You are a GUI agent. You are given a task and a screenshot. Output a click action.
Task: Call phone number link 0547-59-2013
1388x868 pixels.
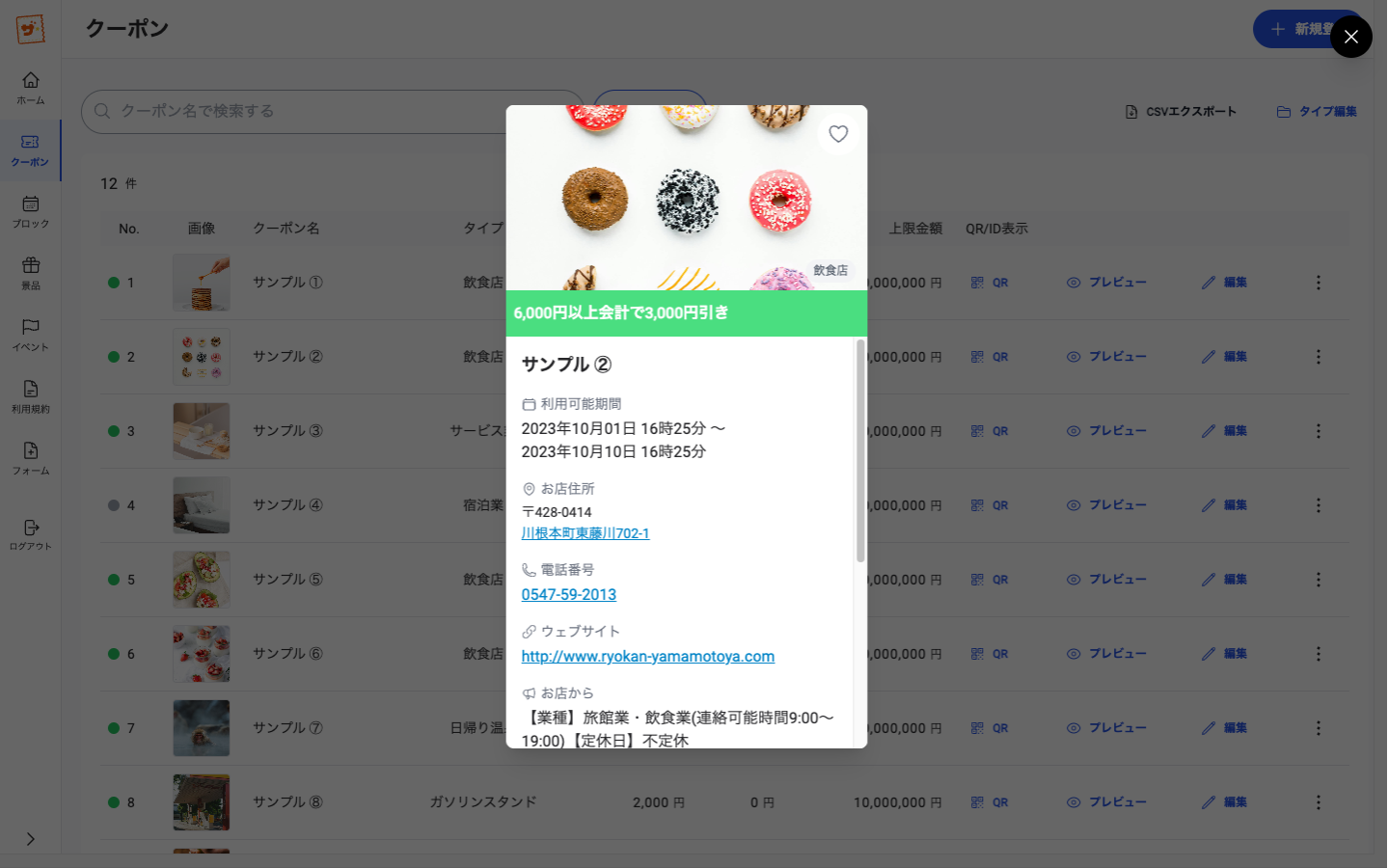pyautogui.click(x=569, y=595)
